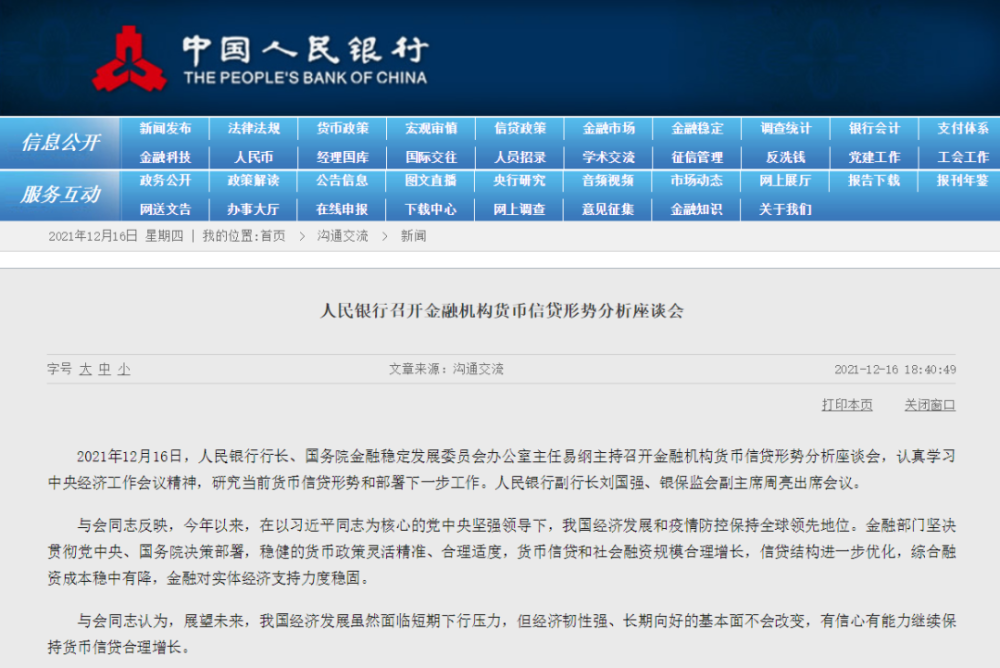The height and width of the screenshot is (668, 1000).
Task: Open 意见征集 menu item
Action: click(608, 209)
